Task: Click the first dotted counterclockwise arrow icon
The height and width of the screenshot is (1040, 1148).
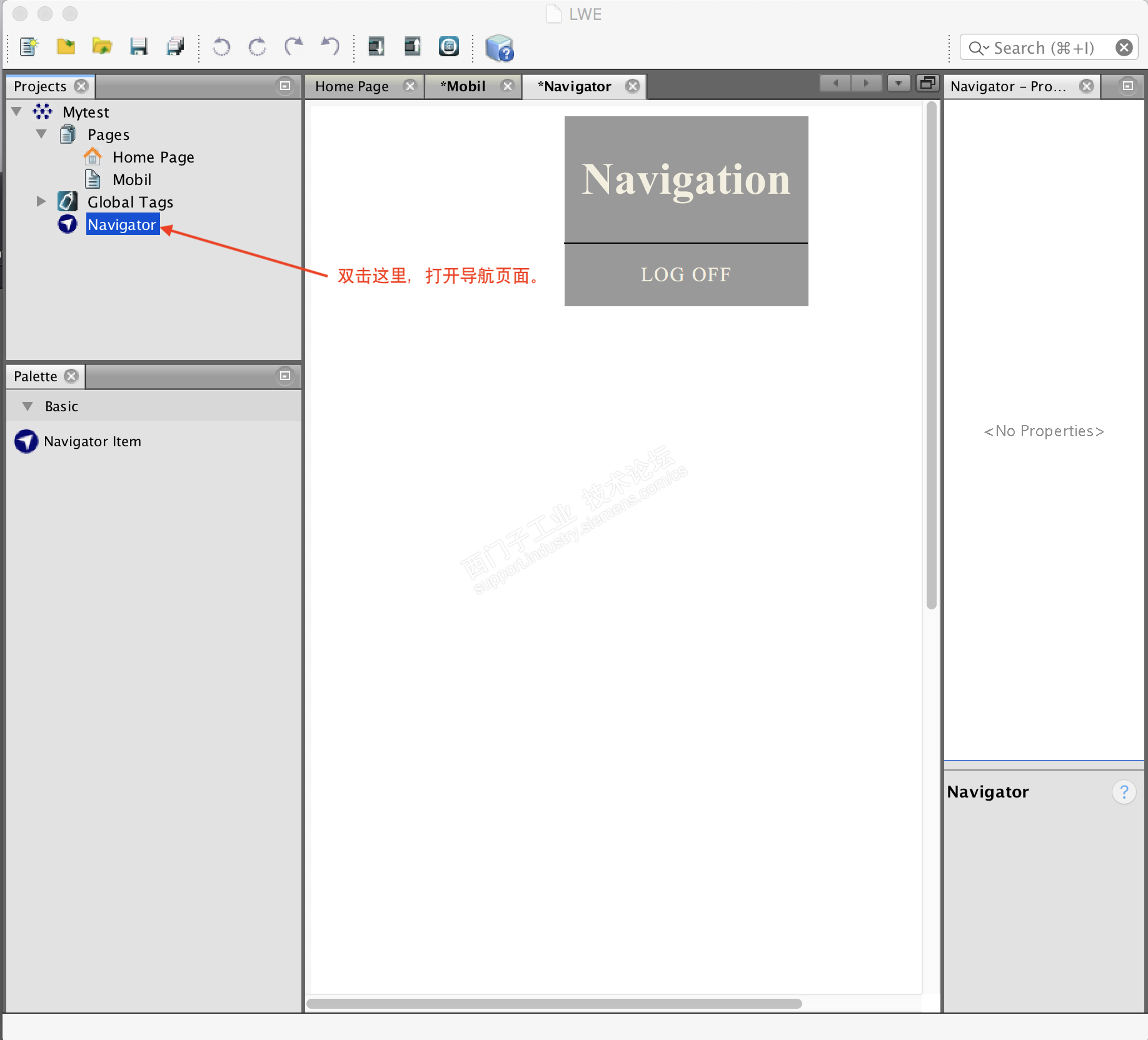Action: (221, 47)
